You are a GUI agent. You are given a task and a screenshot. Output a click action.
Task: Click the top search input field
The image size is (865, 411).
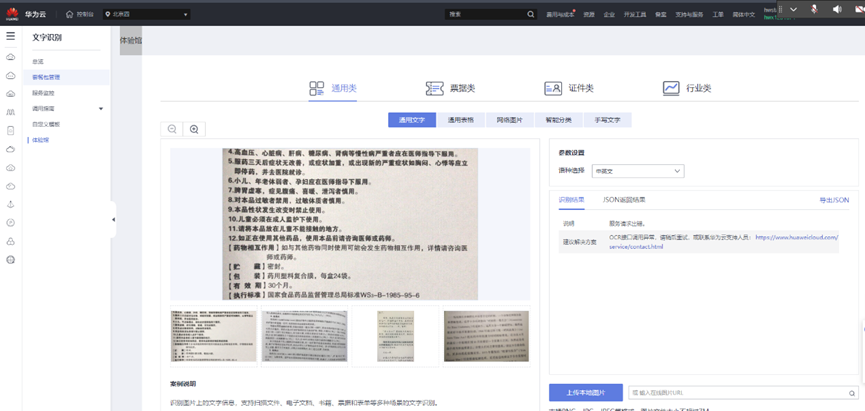point(484,14)
